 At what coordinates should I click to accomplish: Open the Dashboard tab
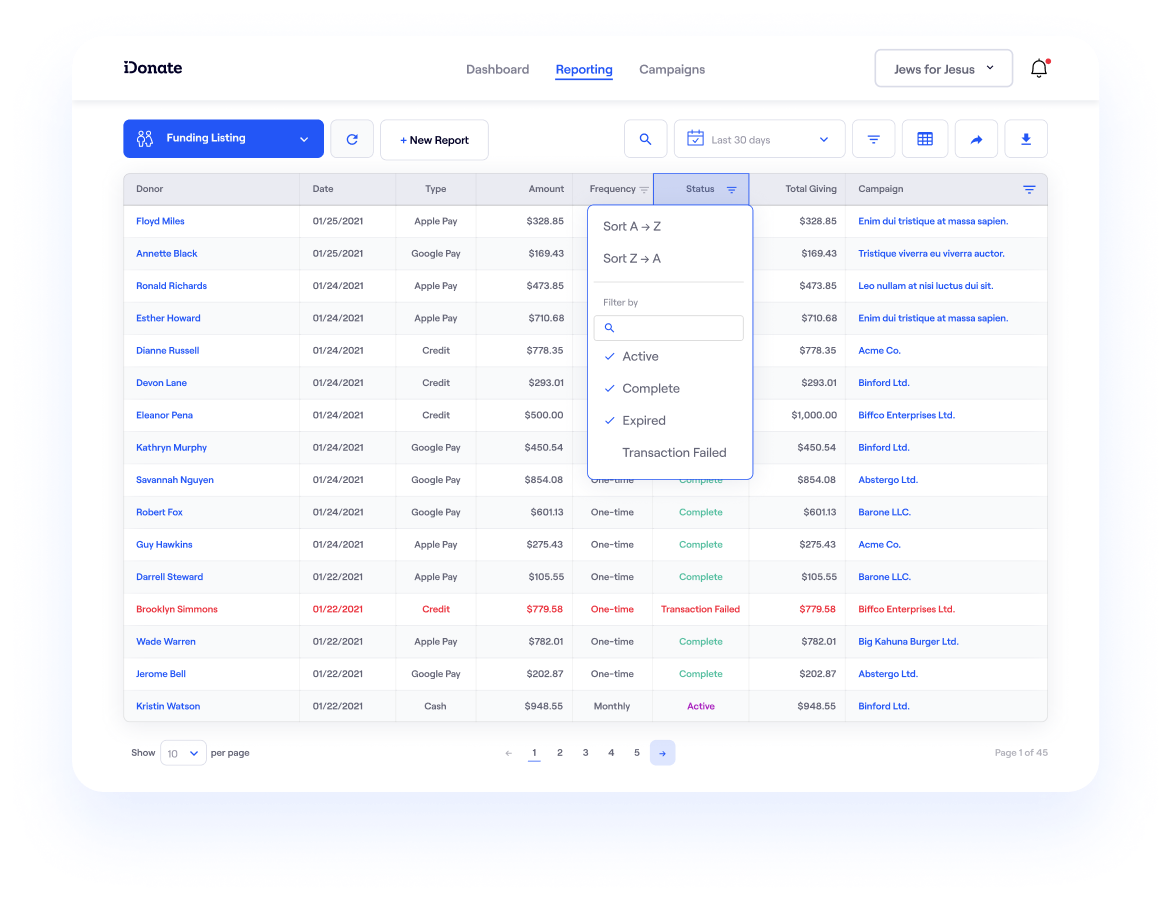click(x=497, y=70)
